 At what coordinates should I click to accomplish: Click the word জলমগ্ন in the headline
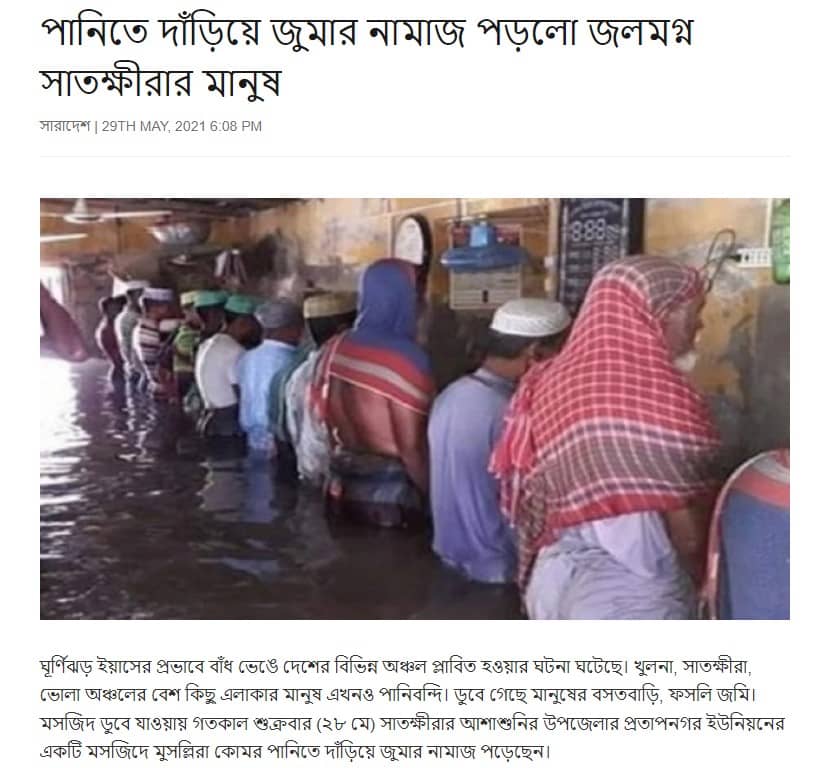click(641, 32)
